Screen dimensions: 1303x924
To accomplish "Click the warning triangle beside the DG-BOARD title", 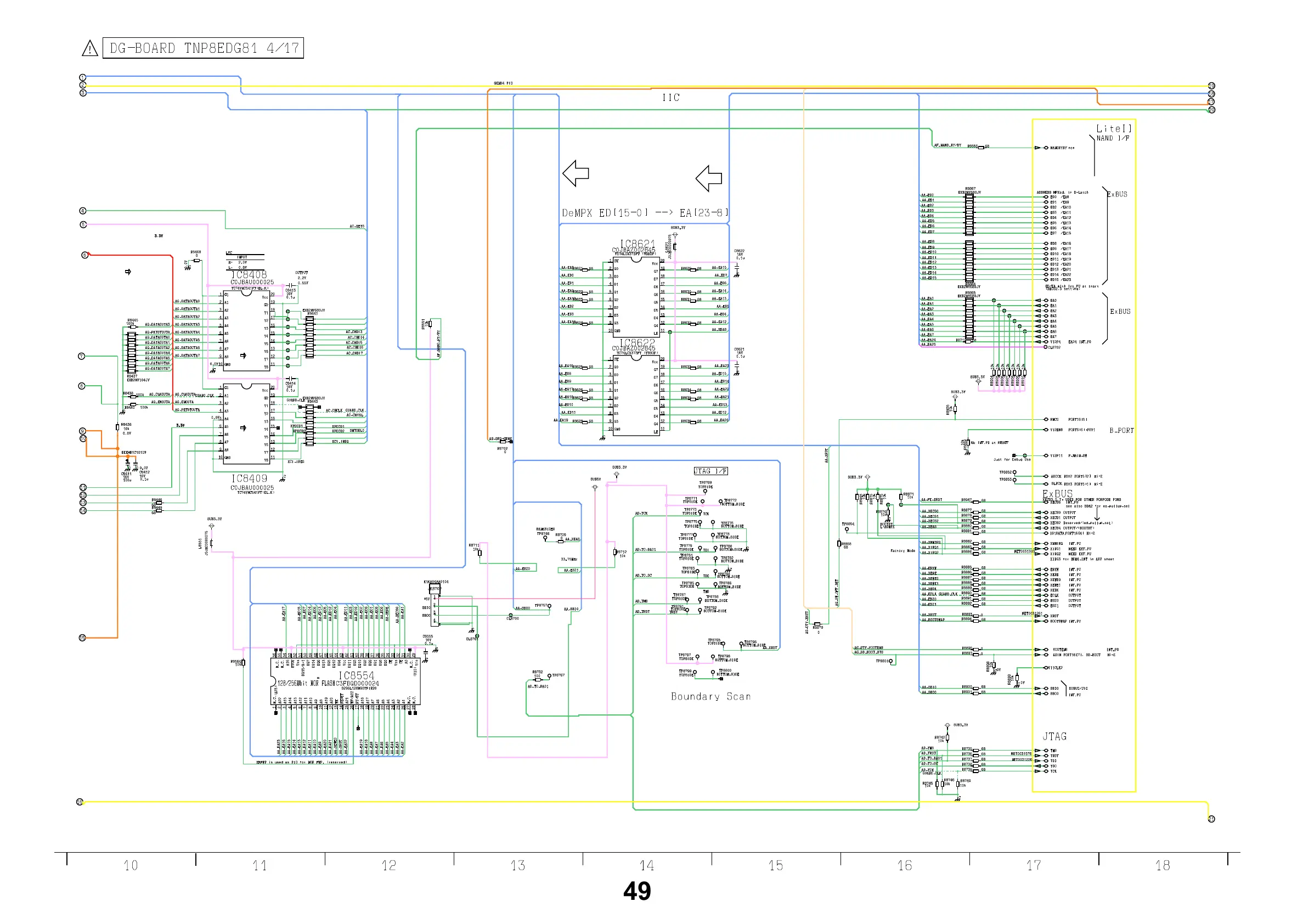I will [90, 48].
